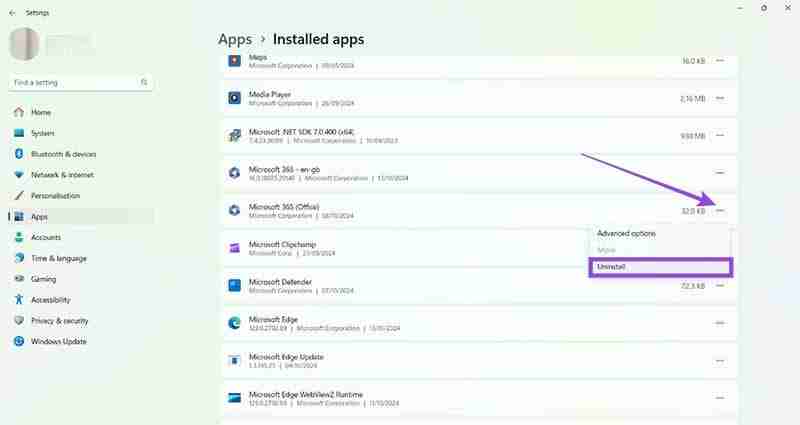
Task: Click the Microsoft Defender name text
Action: click(x=280, y=282)
